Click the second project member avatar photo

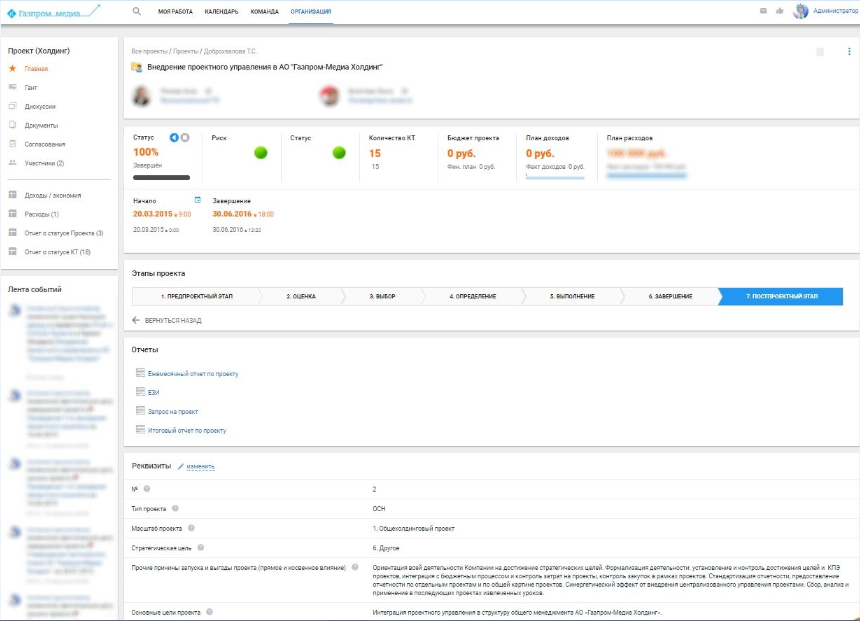click(330, 96)
